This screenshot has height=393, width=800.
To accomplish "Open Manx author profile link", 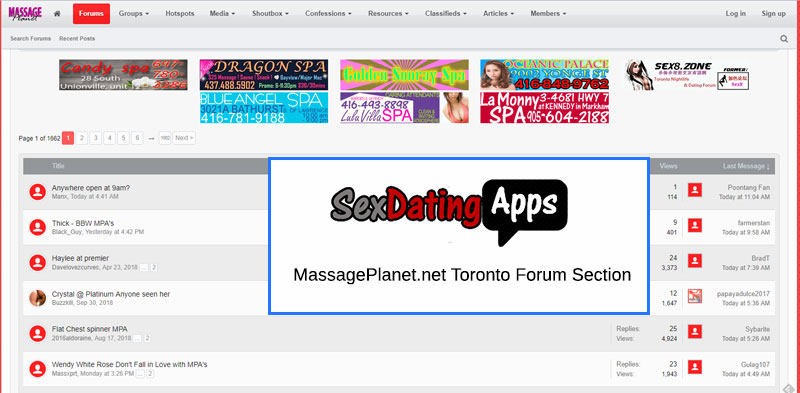I will [60, 196].
